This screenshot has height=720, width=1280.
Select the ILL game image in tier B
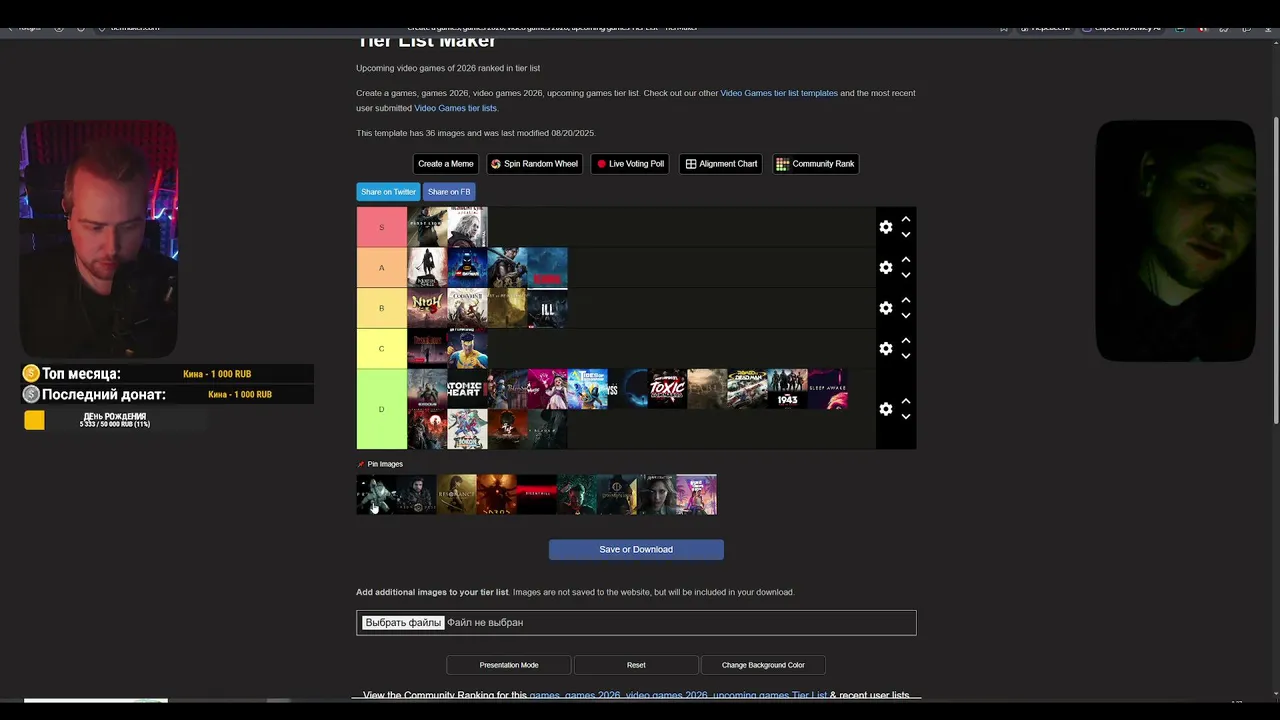click(547, 308)
